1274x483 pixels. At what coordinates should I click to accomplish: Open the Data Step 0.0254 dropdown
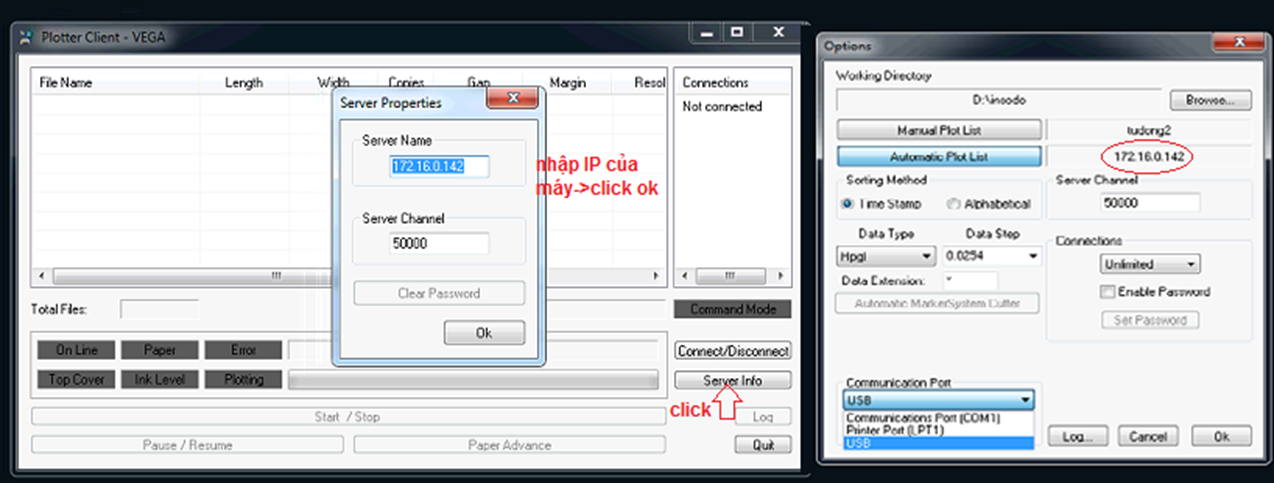992,256
